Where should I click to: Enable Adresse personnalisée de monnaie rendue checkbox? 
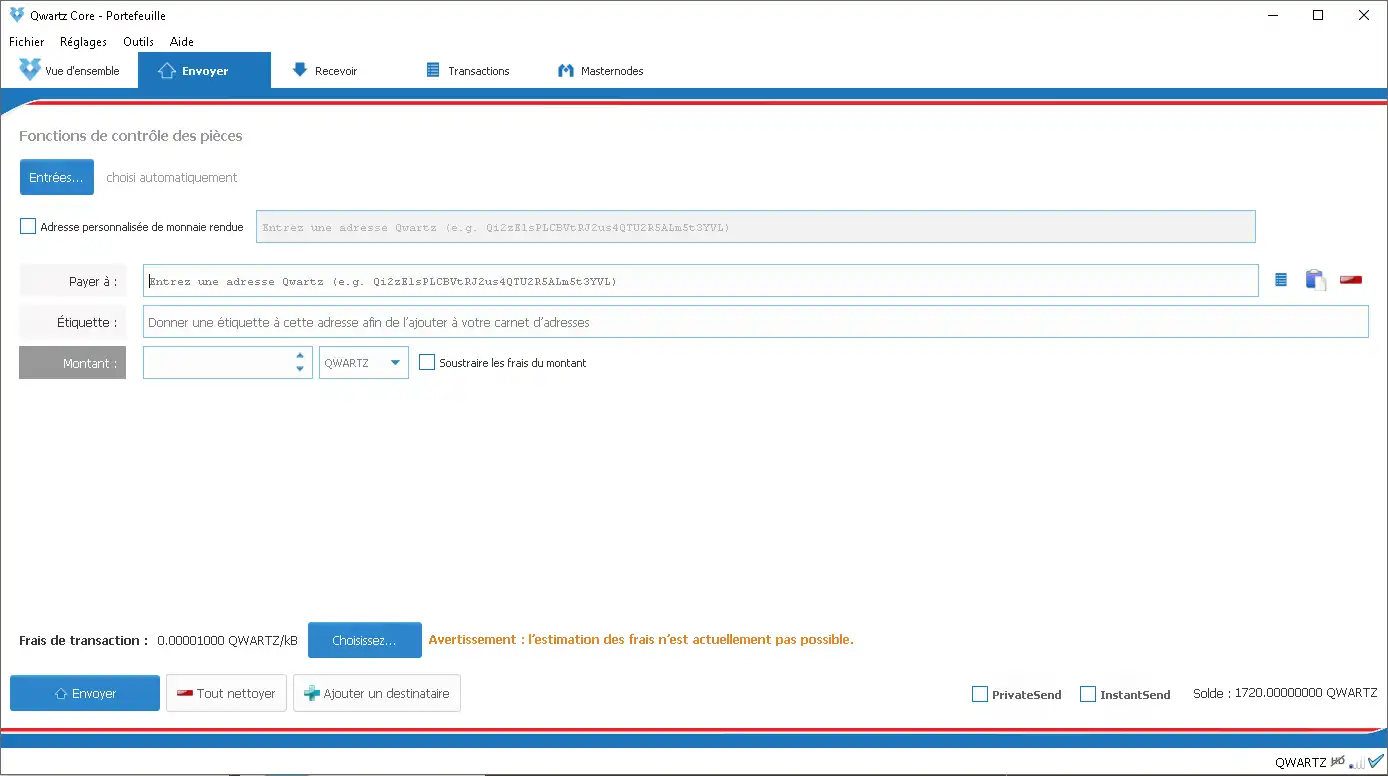(28, 227)
